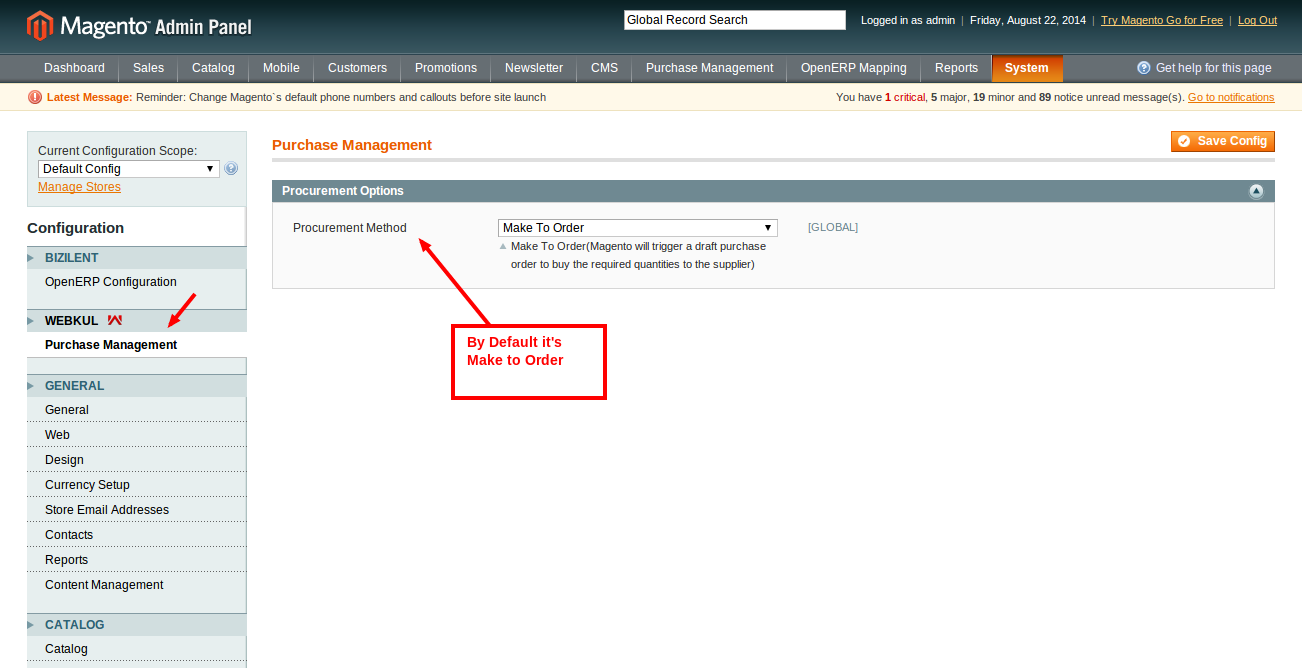Click the Global Record Search field
The image size is (1302, 668).
(x=734, y=20)
